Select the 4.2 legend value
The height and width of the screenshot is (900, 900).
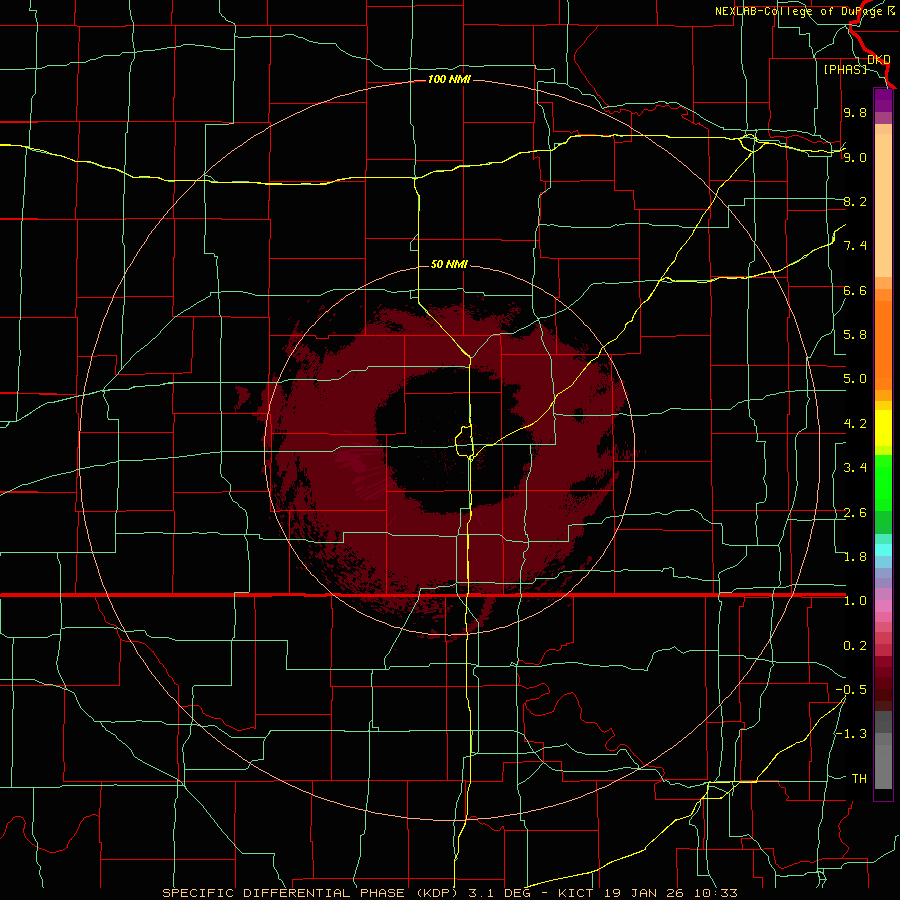tap(855, 424)
